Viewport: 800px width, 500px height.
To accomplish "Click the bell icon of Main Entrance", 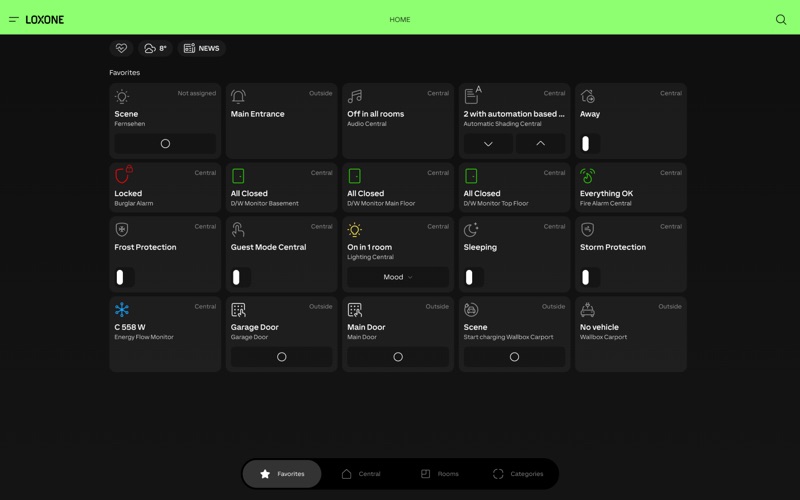I will coord(238,96).
